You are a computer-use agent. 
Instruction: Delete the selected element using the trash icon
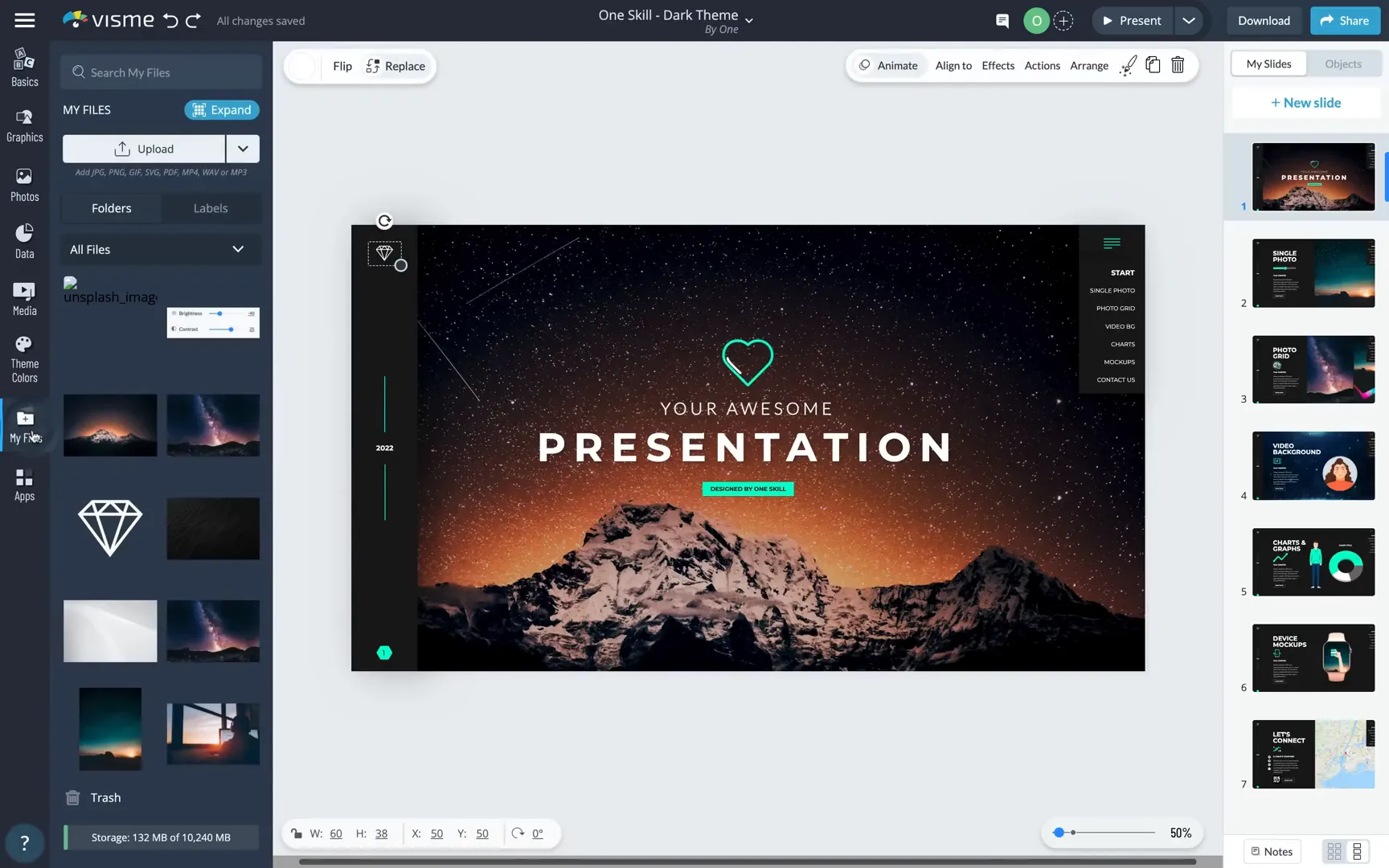[x=1178, y=65]
